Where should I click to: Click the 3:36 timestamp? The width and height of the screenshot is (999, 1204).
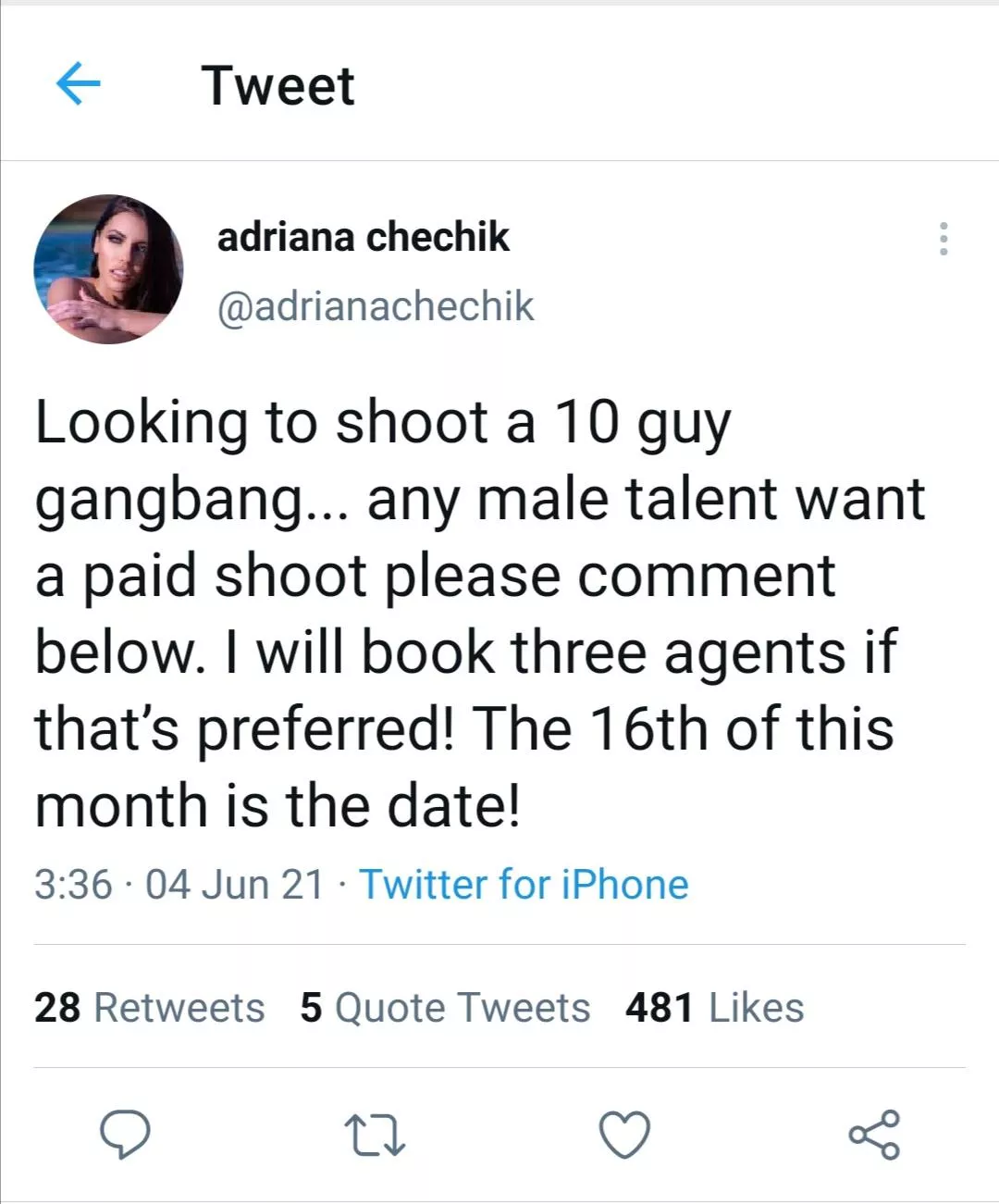[73, 884]
